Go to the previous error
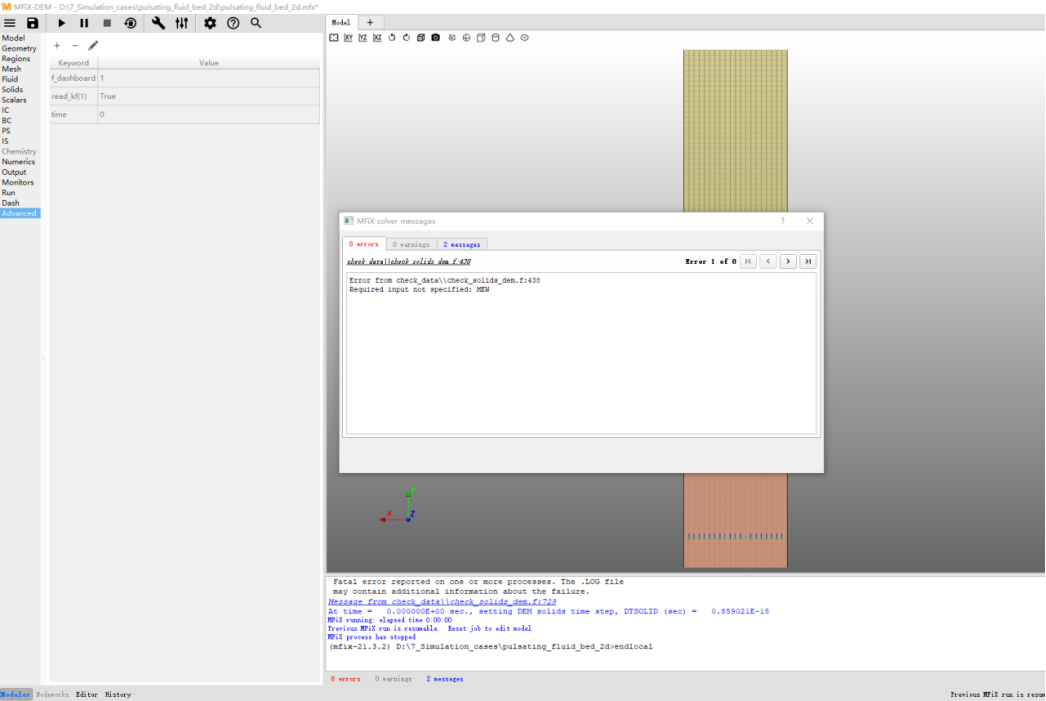 tap(768, 261)
